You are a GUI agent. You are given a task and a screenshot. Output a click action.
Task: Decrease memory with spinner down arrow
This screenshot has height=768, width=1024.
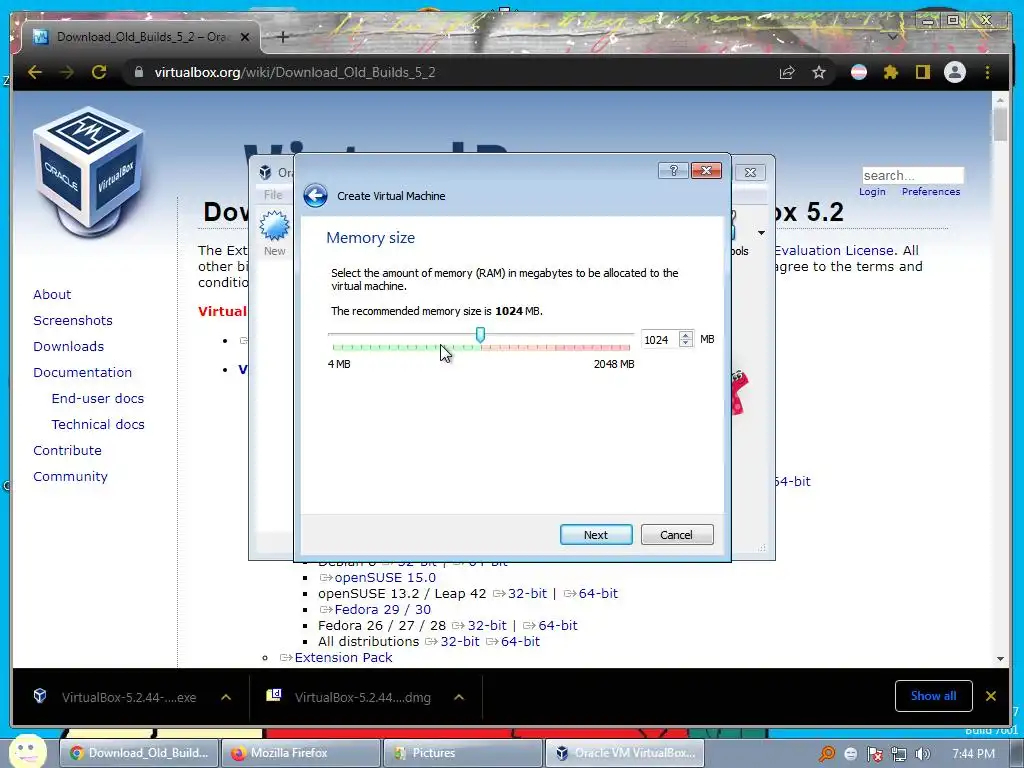pos(686,344)
